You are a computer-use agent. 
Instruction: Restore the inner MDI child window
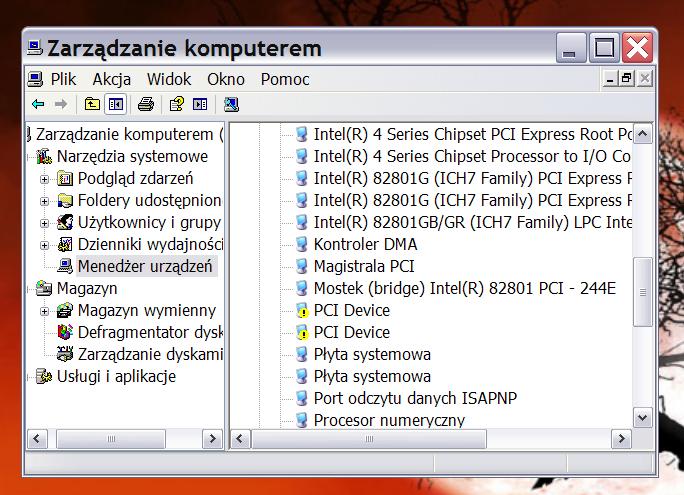627,79
